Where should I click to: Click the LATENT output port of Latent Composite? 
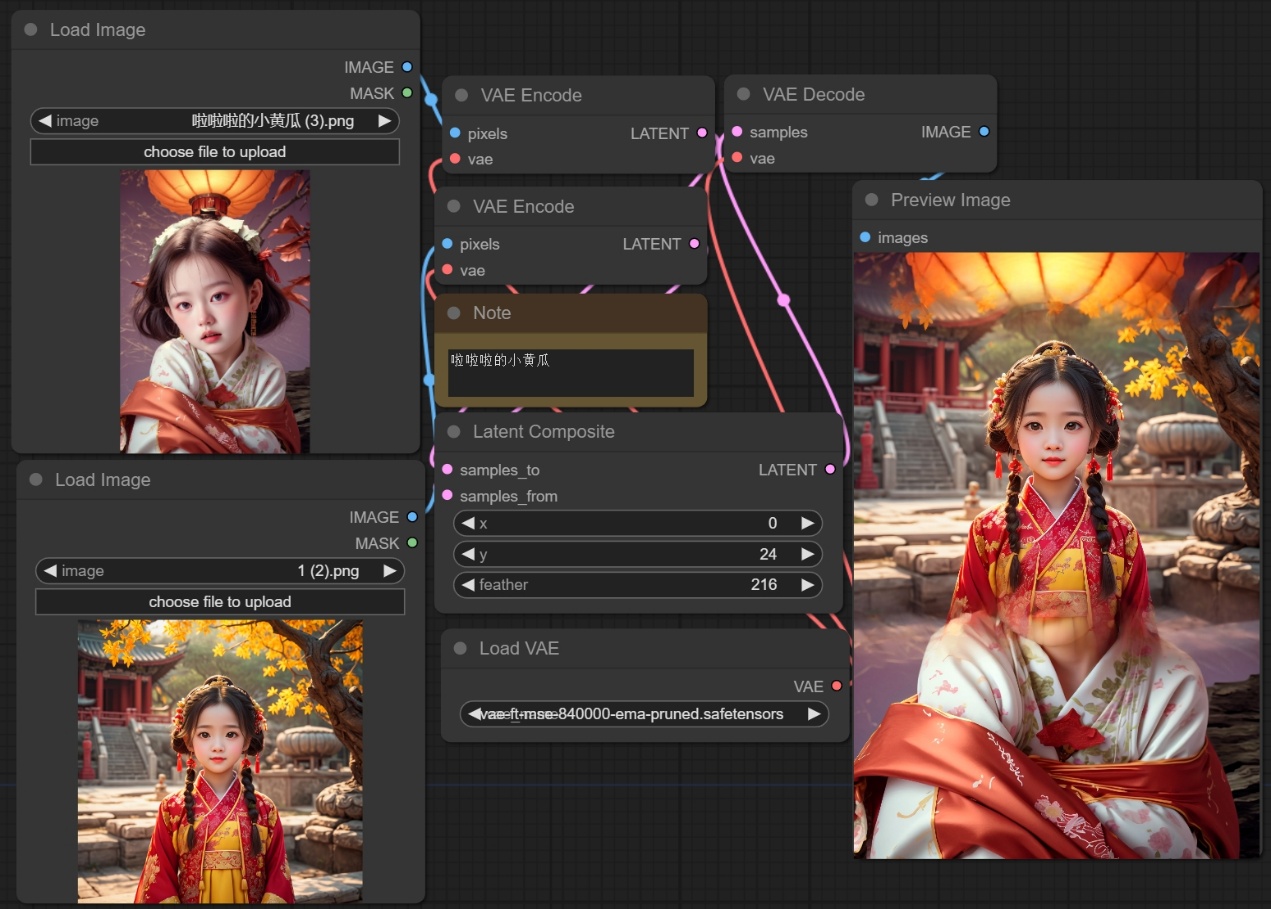[x=830, y=470]
